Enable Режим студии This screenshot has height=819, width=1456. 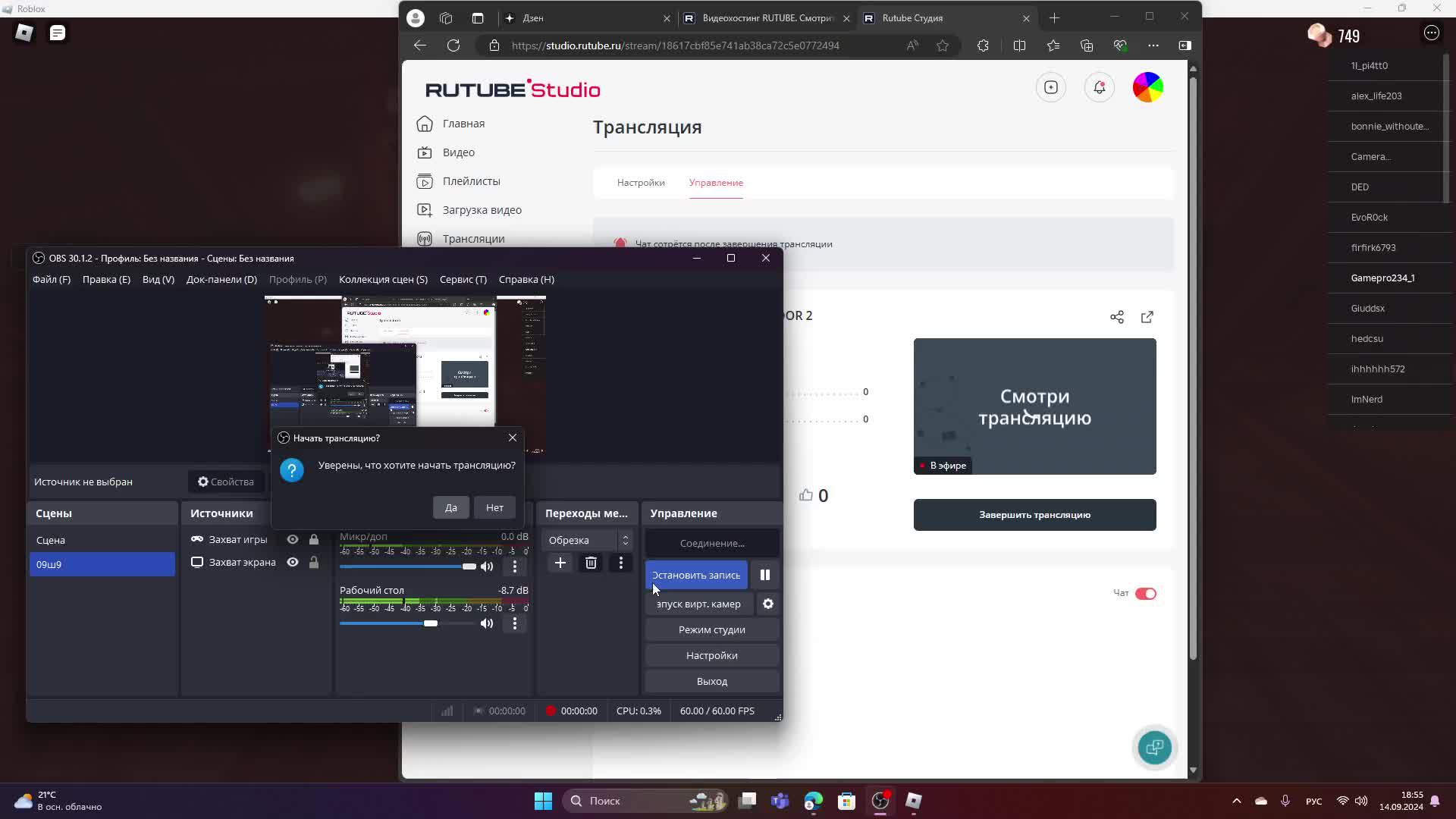click(712, 629)
